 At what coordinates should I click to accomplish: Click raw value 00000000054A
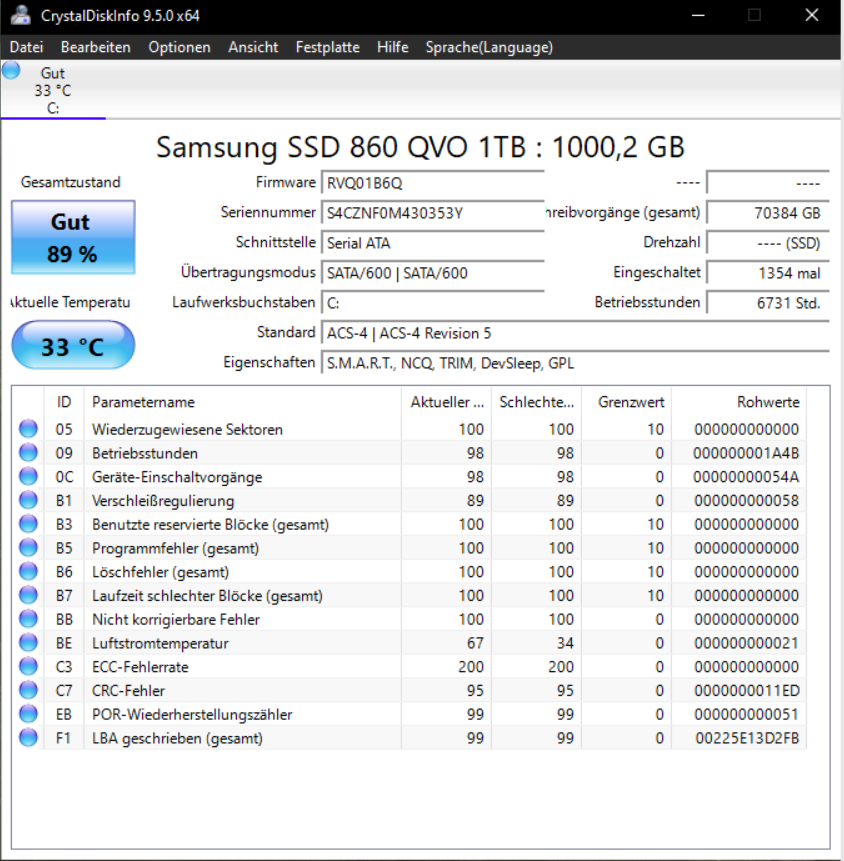coord(746,477)
